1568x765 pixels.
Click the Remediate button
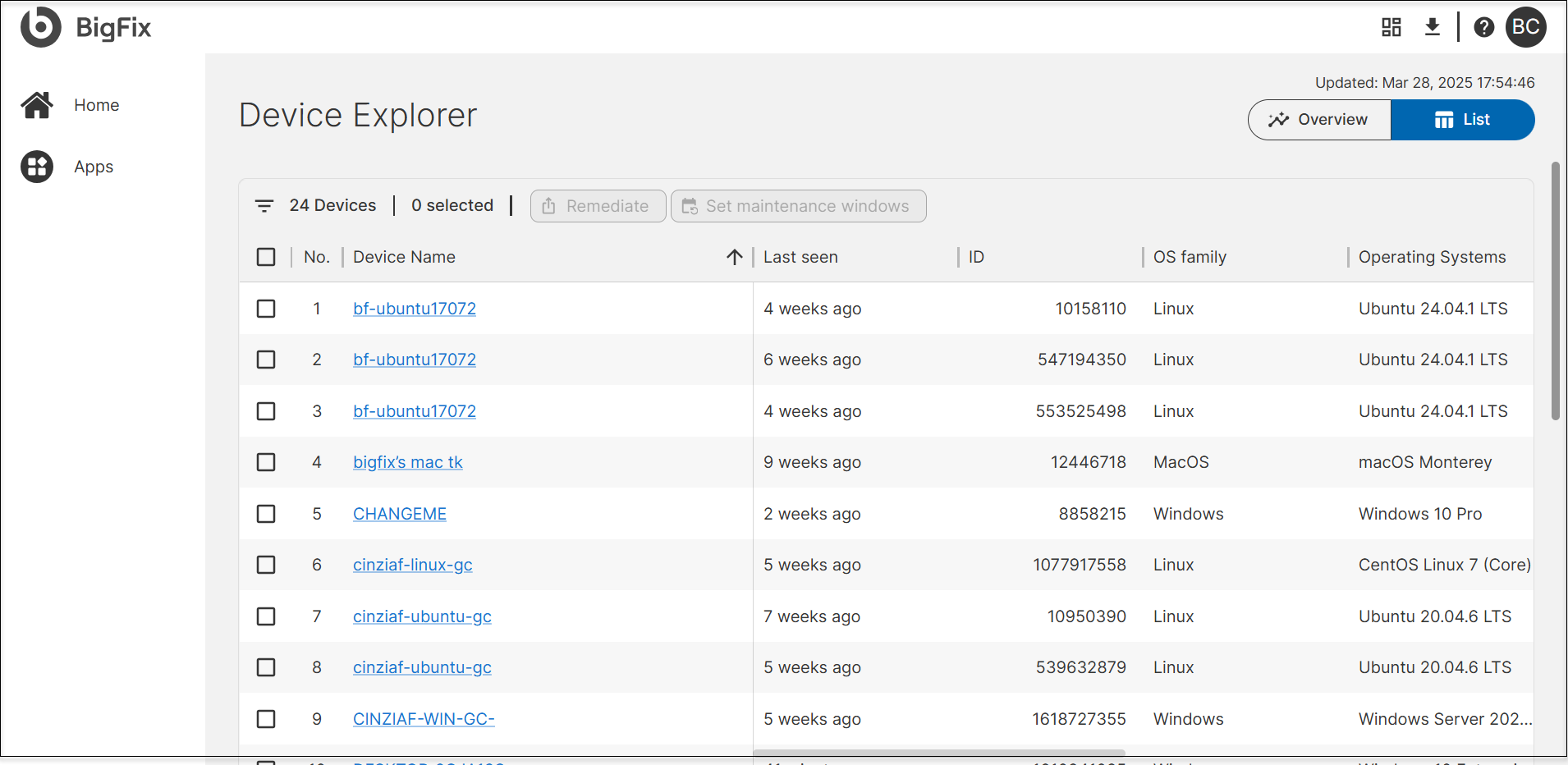(598, 206)
